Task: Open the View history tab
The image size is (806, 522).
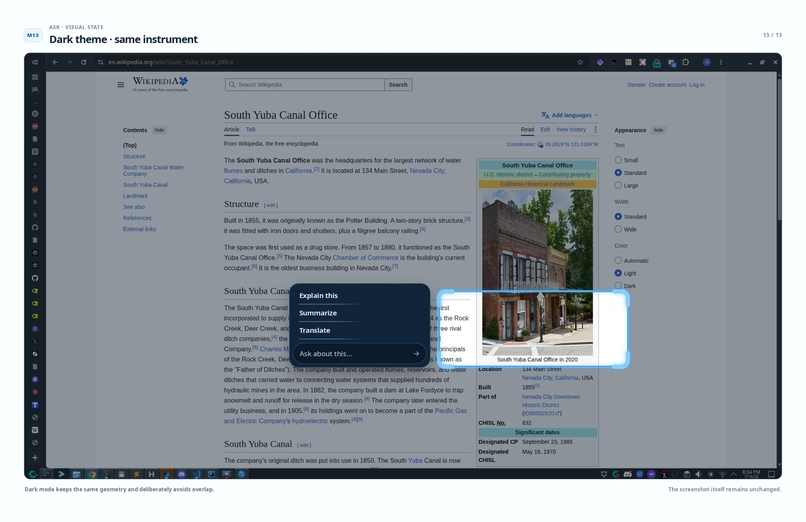Action: click(571, 129)
